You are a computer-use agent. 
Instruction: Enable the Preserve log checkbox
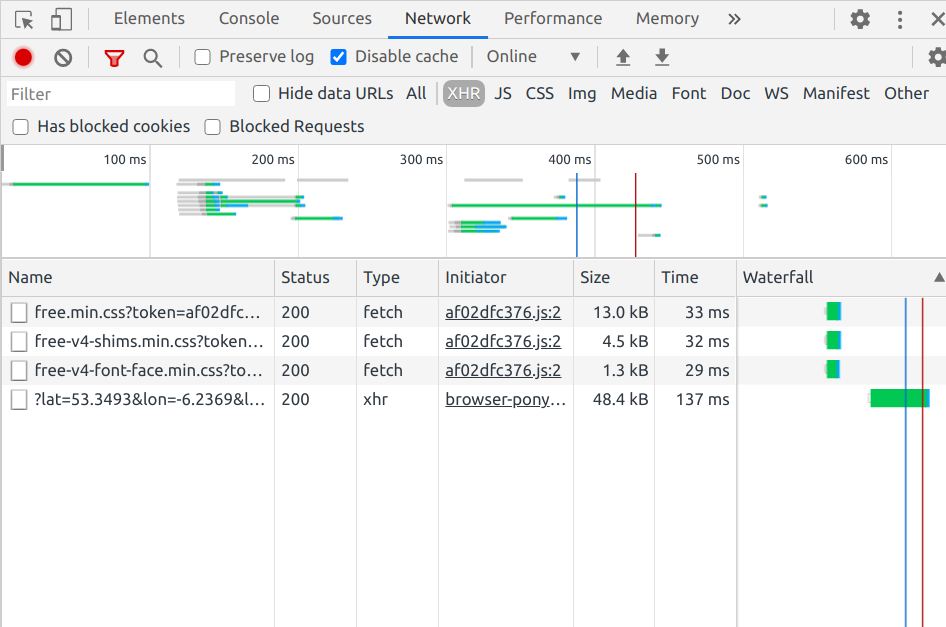(203, 57)
